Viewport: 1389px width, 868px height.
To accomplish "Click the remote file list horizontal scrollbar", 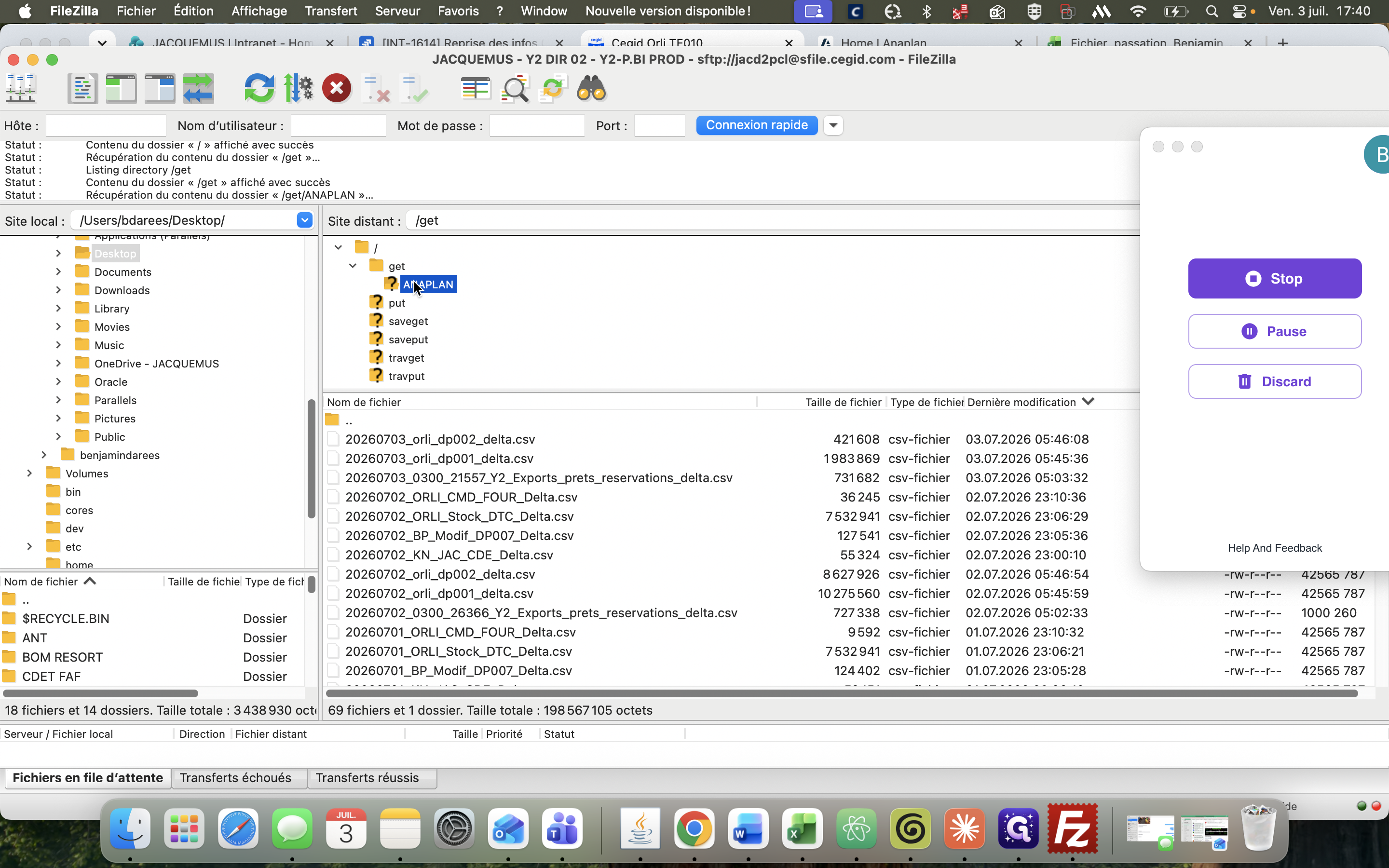I will (x=842, y=693).
